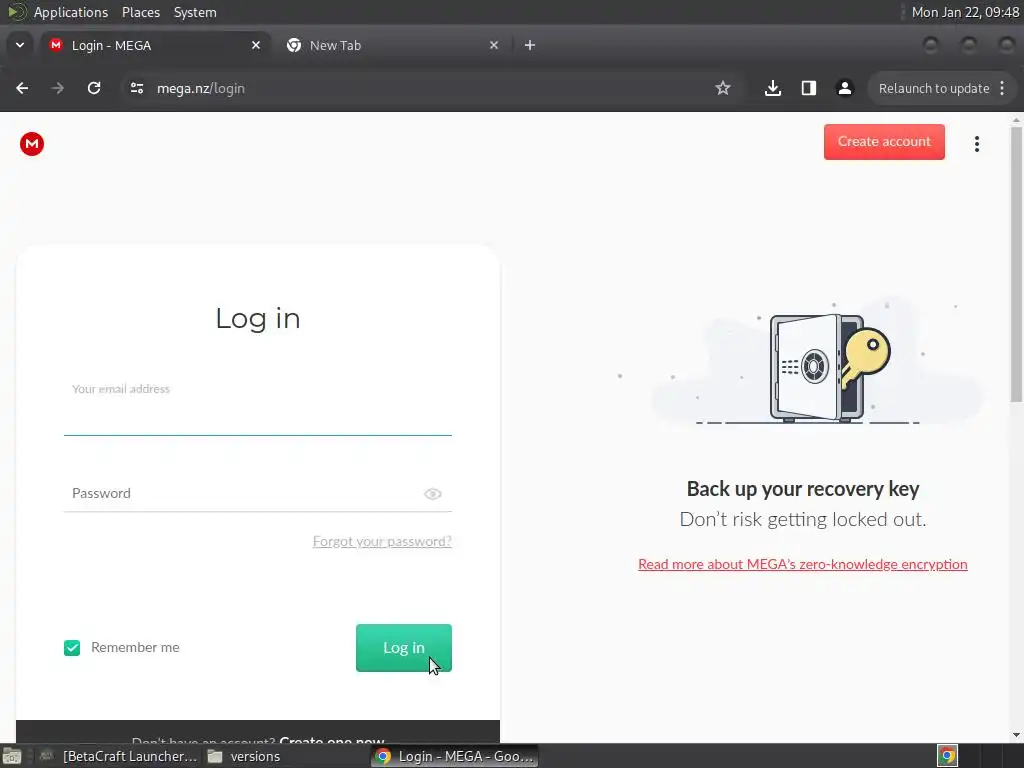
Task: Reload the current page
Action: point(94,88)
